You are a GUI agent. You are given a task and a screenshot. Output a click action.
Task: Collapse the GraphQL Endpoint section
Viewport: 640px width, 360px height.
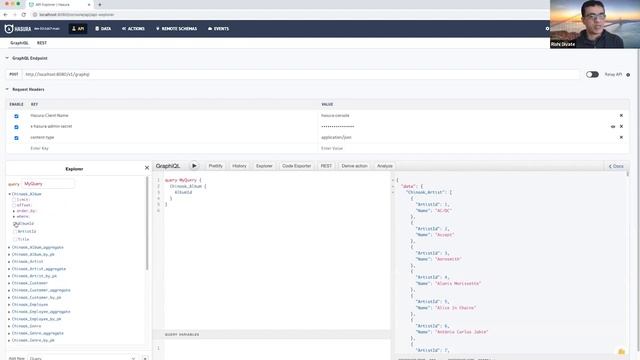pyautogui.click(x=27, y=58)
